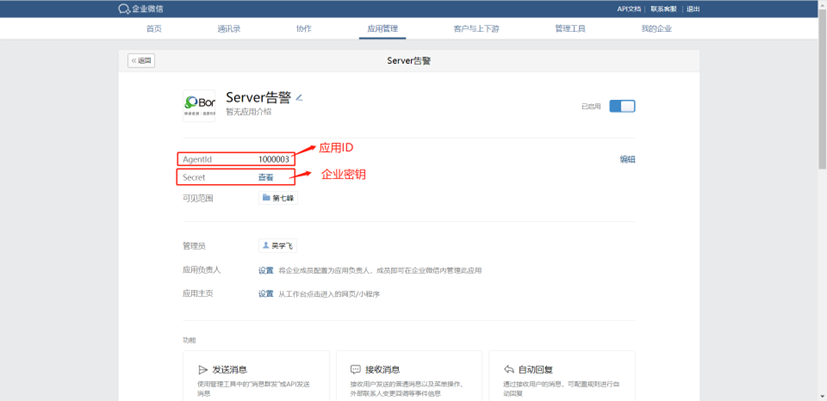Click the 吴学飞 administrator tag
The width and height of the screenshot is (827, 401).
coord(277,245)
